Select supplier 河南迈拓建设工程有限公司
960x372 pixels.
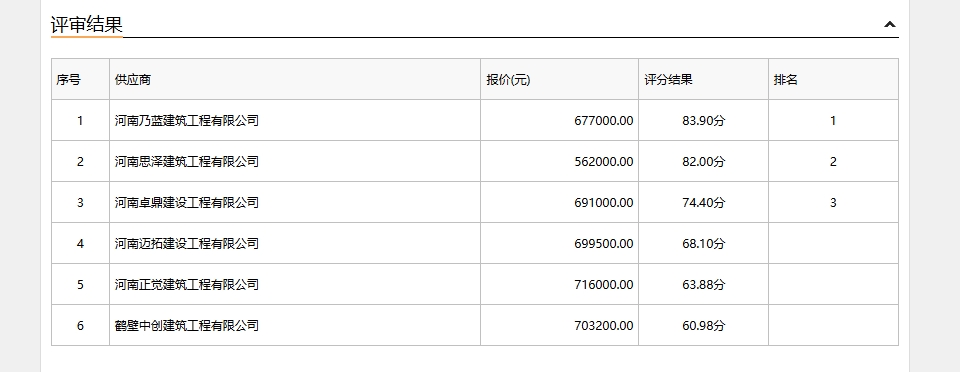[x=187, y=244]
